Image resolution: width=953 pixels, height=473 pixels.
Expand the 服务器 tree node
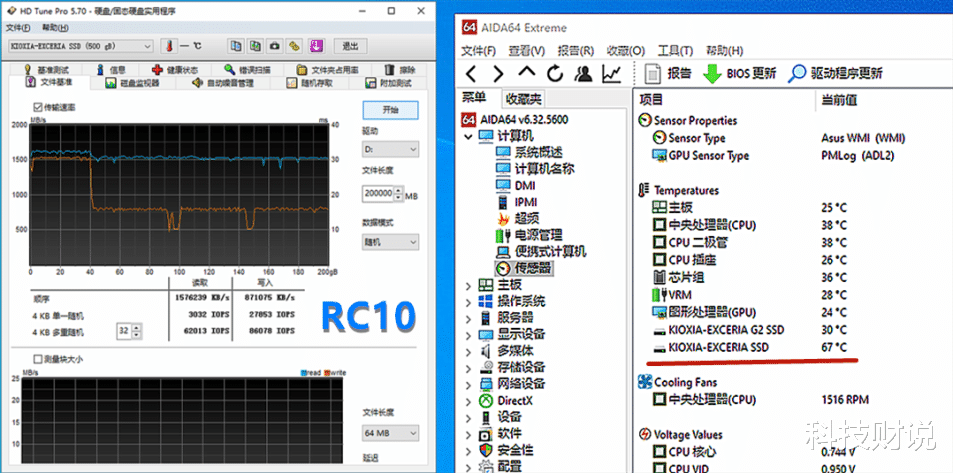468,318
